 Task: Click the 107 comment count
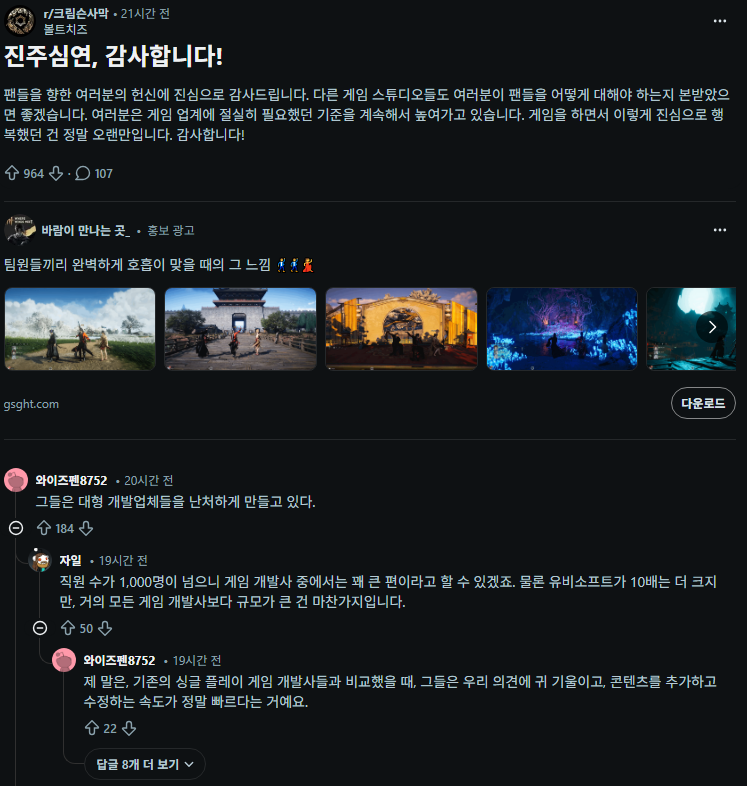point(103,173)
